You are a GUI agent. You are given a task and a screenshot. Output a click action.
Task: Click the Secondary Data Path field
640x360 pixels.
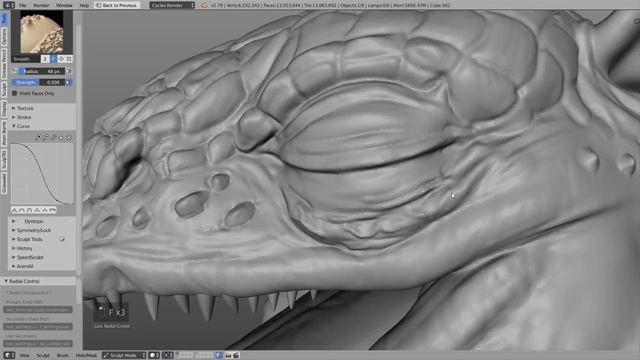(38, 327)
